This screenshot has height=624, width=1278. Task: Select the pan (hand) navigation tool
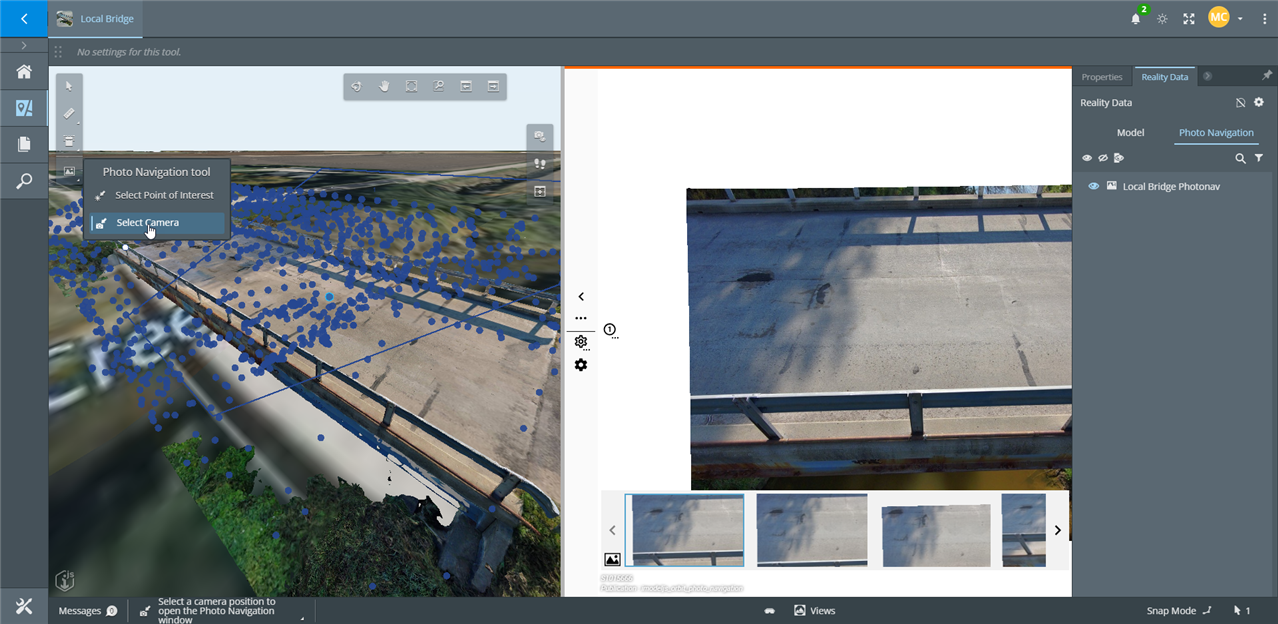point(383,86)
